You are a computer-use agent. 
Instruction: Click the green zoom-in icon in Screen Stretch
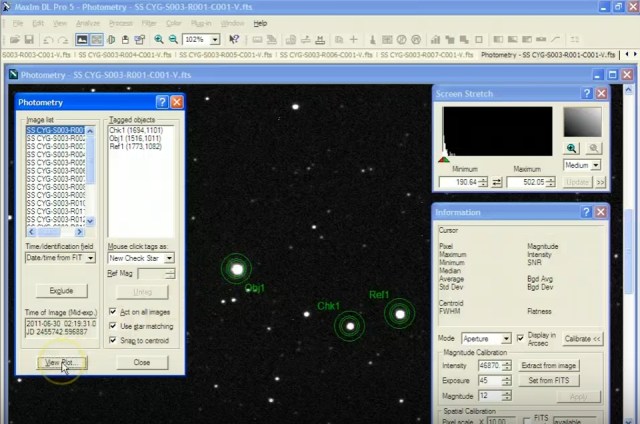coord(572,148)
